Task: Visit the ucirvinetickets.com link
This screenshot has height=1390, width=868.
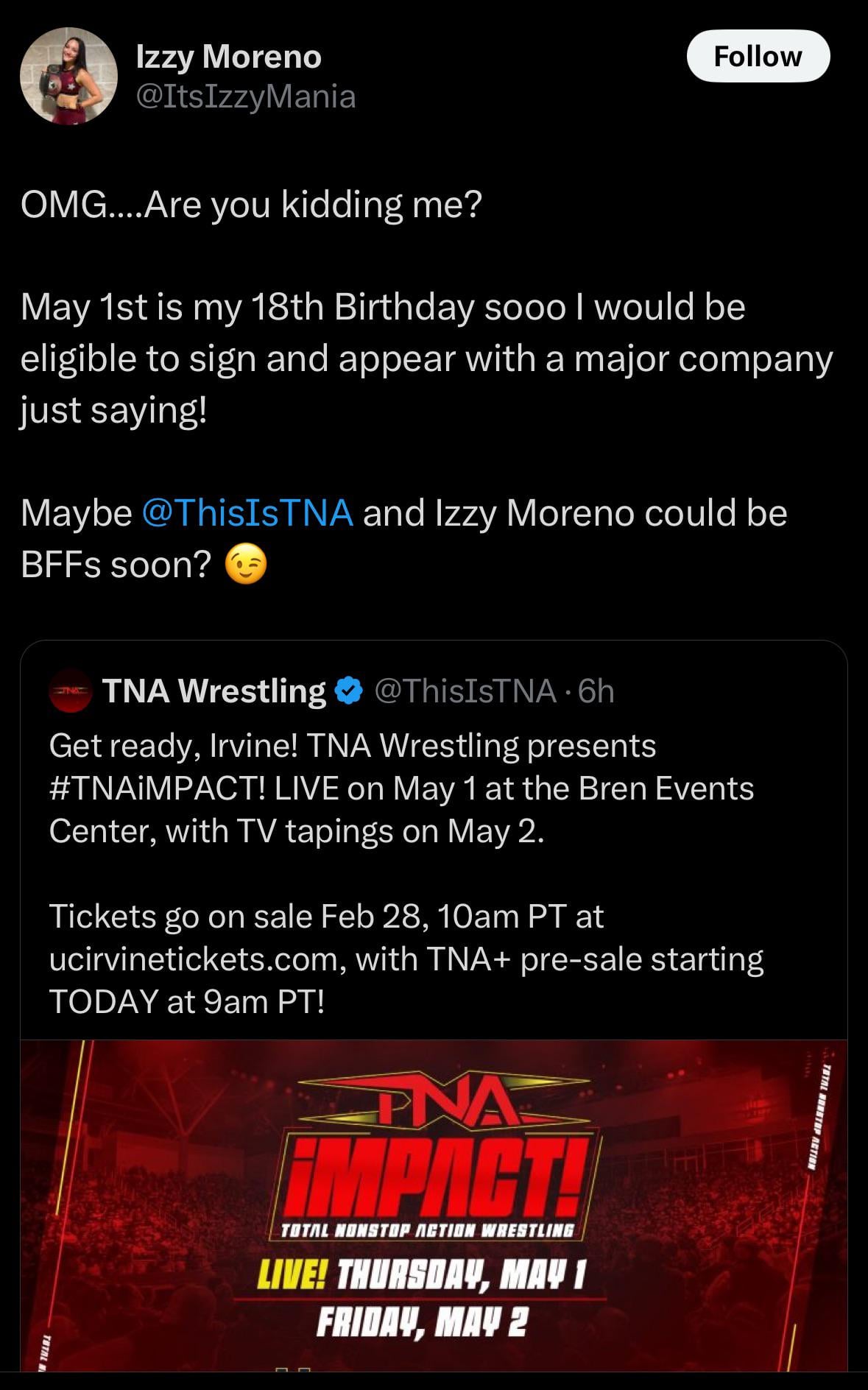Action: [194, 959]
